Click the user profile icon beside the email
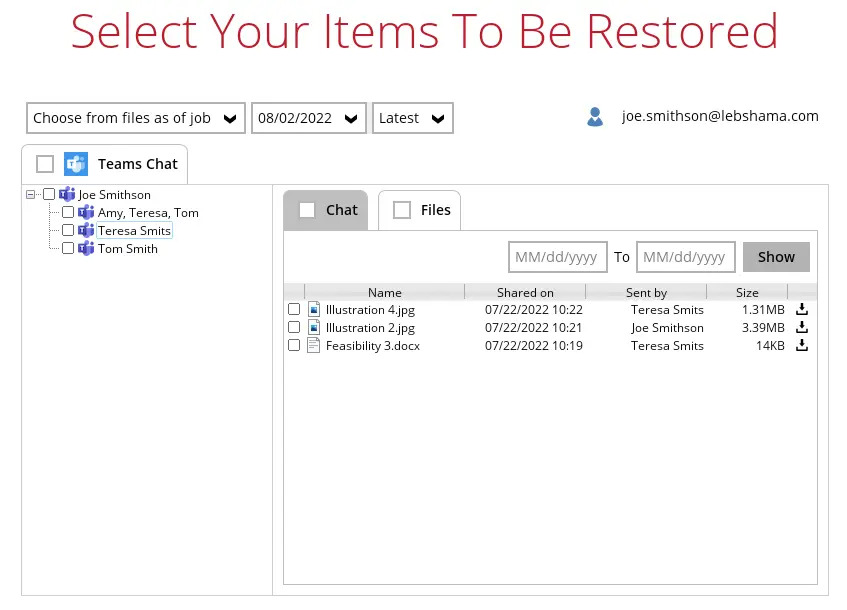847x610 pixels. [595, 117]
